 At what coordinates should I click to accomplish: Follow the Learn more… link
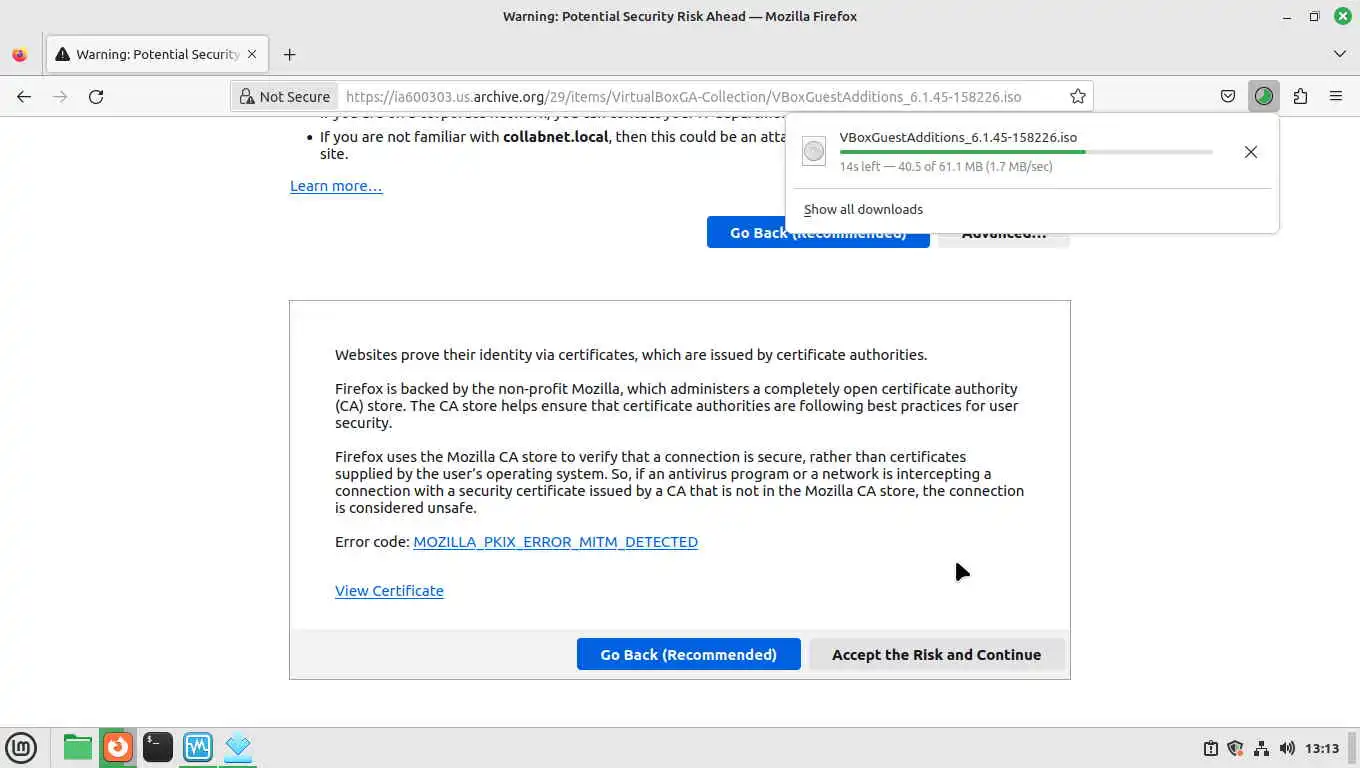(336, 186)
